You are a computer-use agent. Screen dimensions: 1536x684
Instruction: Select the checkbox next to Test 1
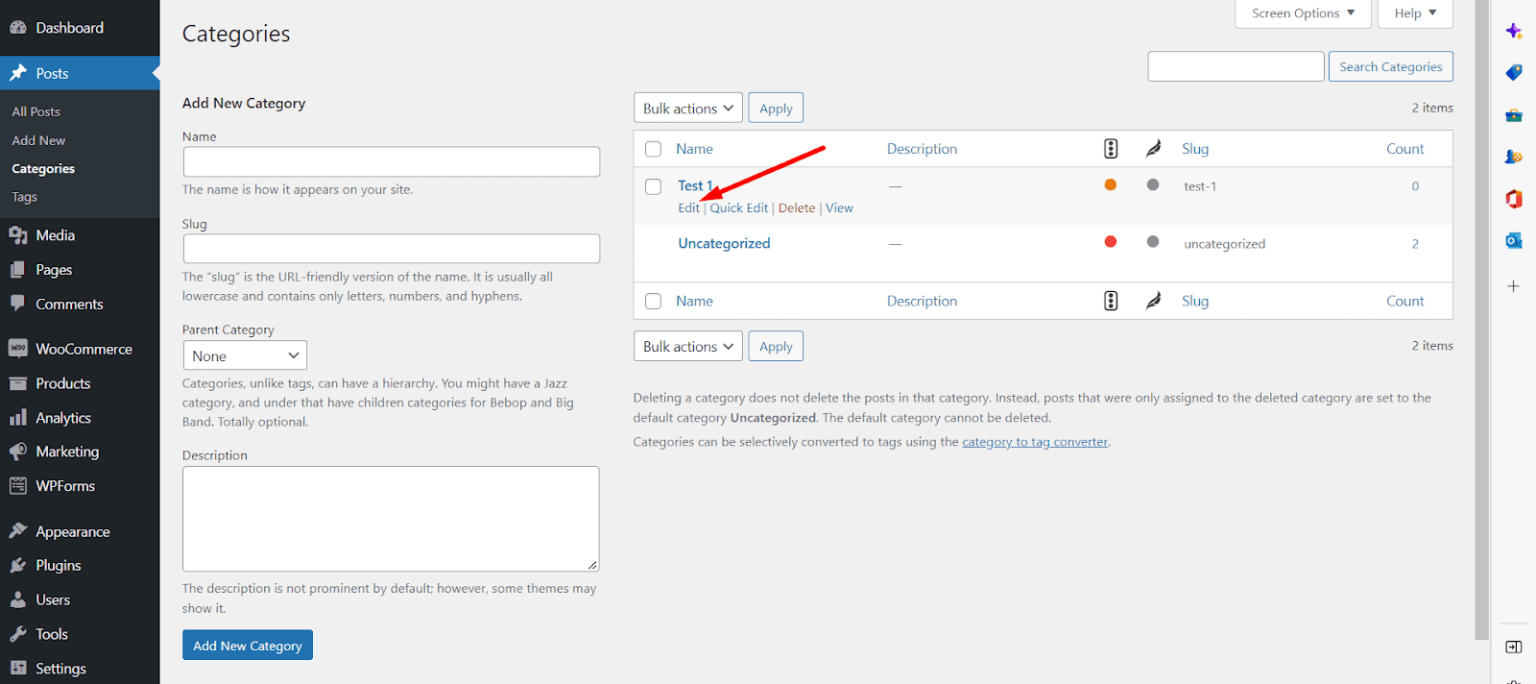pos(653,186)
